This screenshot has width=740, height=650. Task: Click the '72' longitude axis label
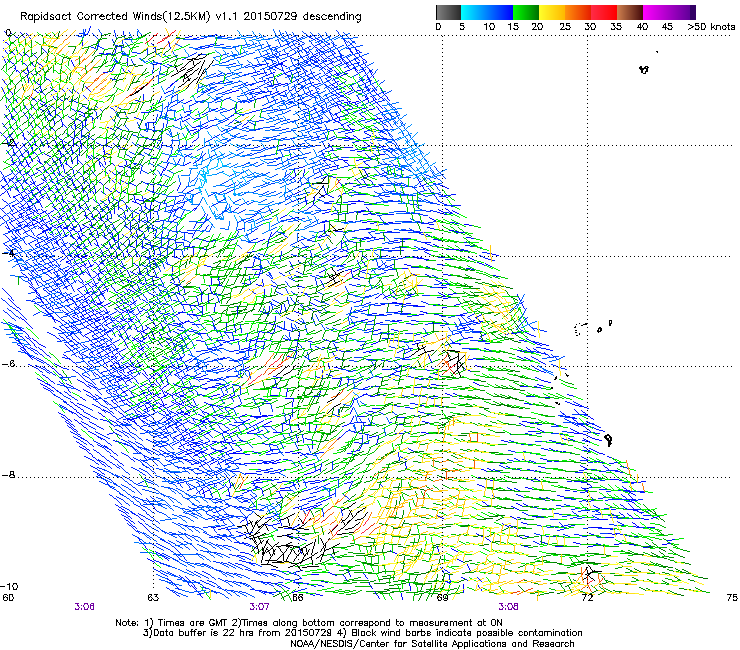587,598
